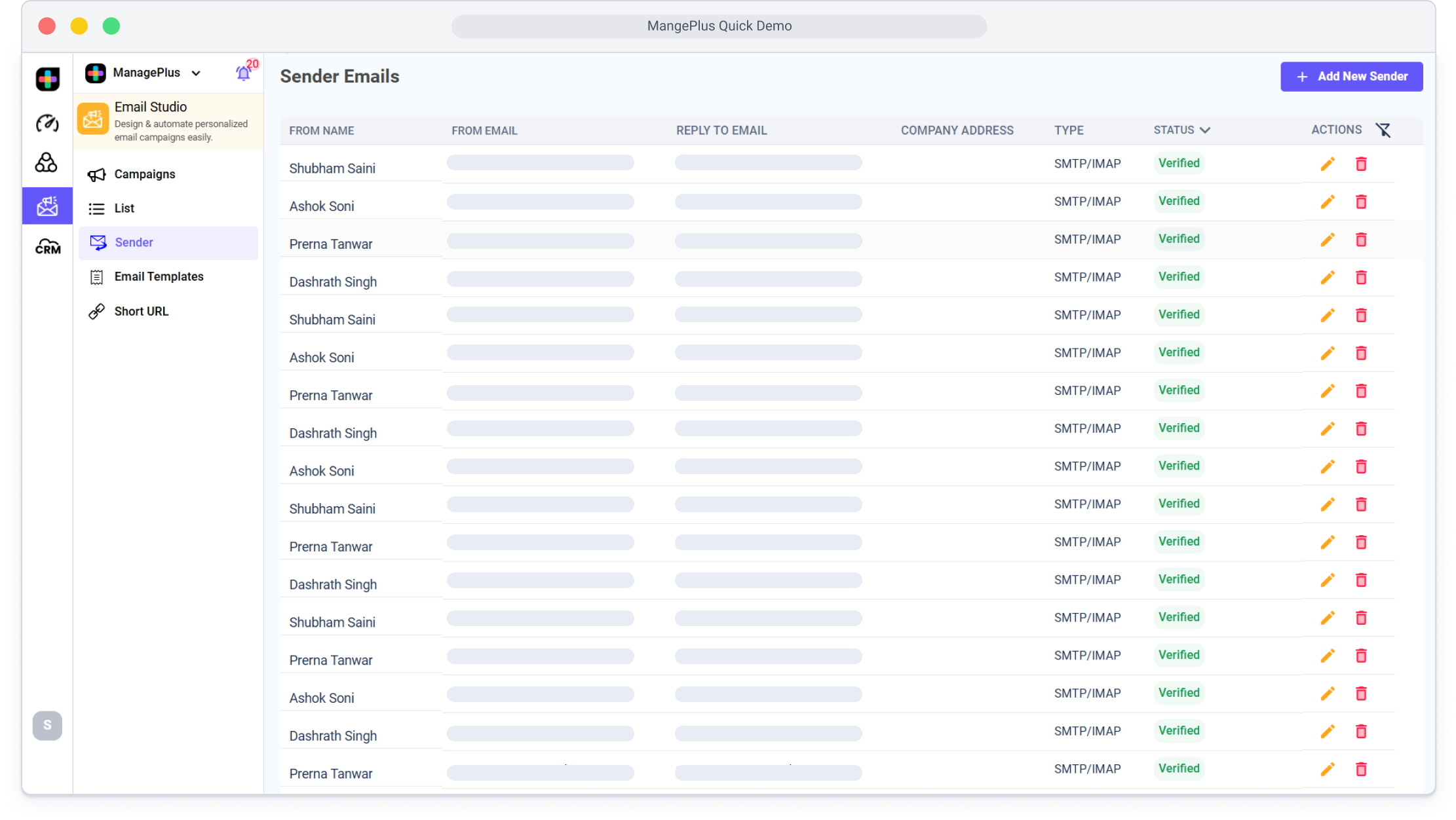The image size is (1456, 820).
Task: Open Short URL from the sidebar
Action: tap(141, 311)
